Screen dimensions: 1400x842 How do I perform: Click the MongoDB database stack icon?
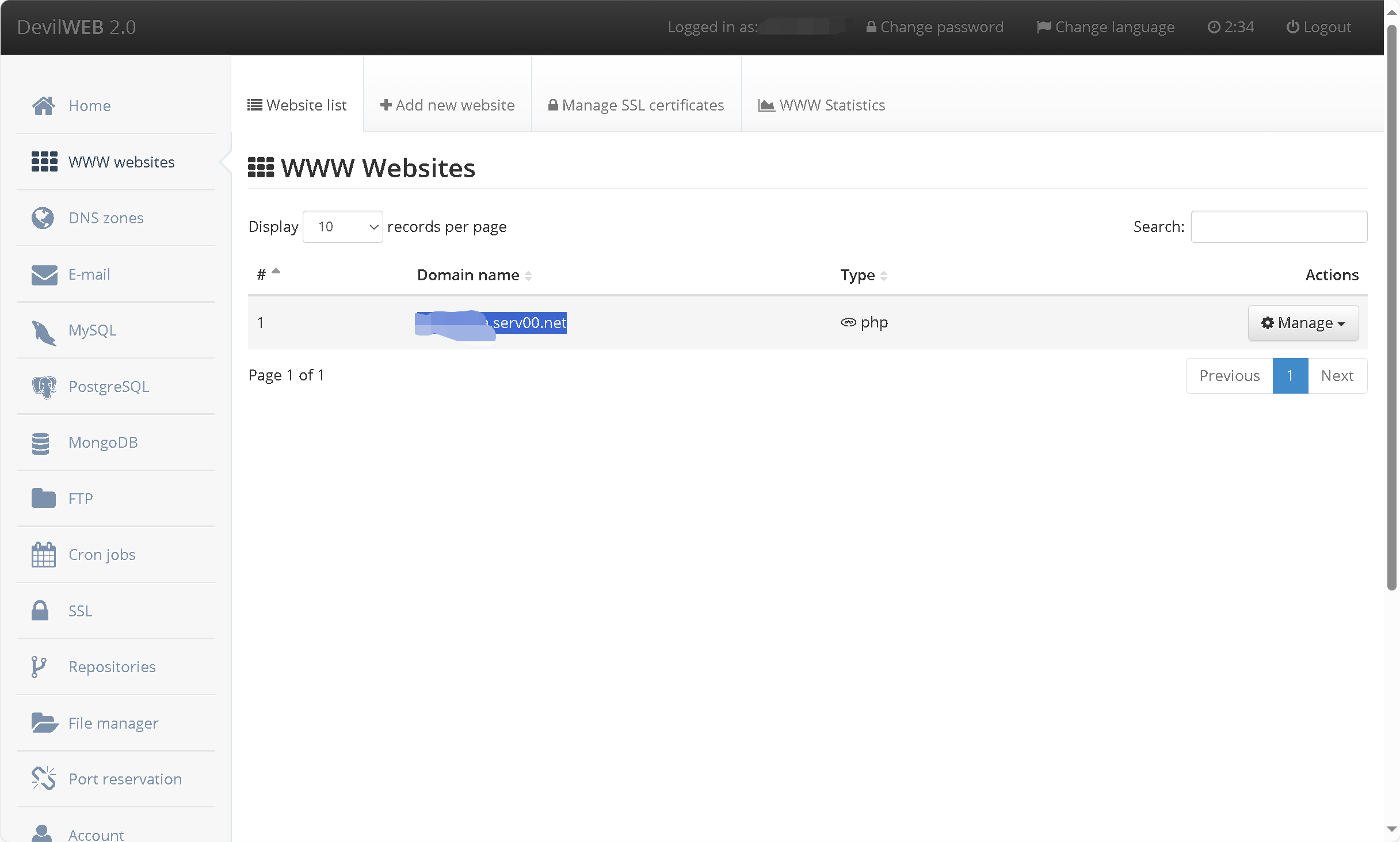[41, 443]
